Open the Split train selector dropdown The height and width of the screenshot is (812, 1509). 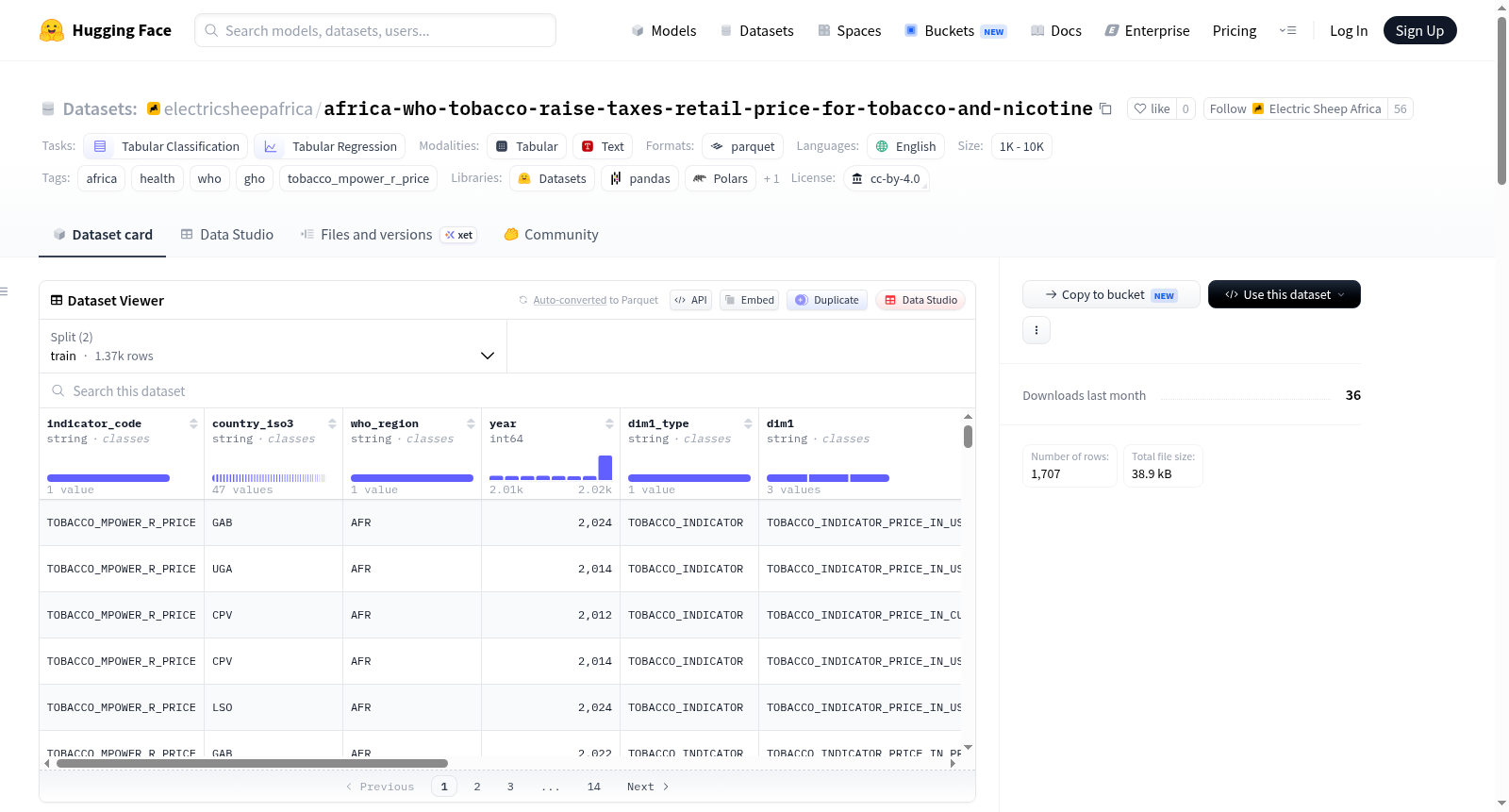pos(273,346)
